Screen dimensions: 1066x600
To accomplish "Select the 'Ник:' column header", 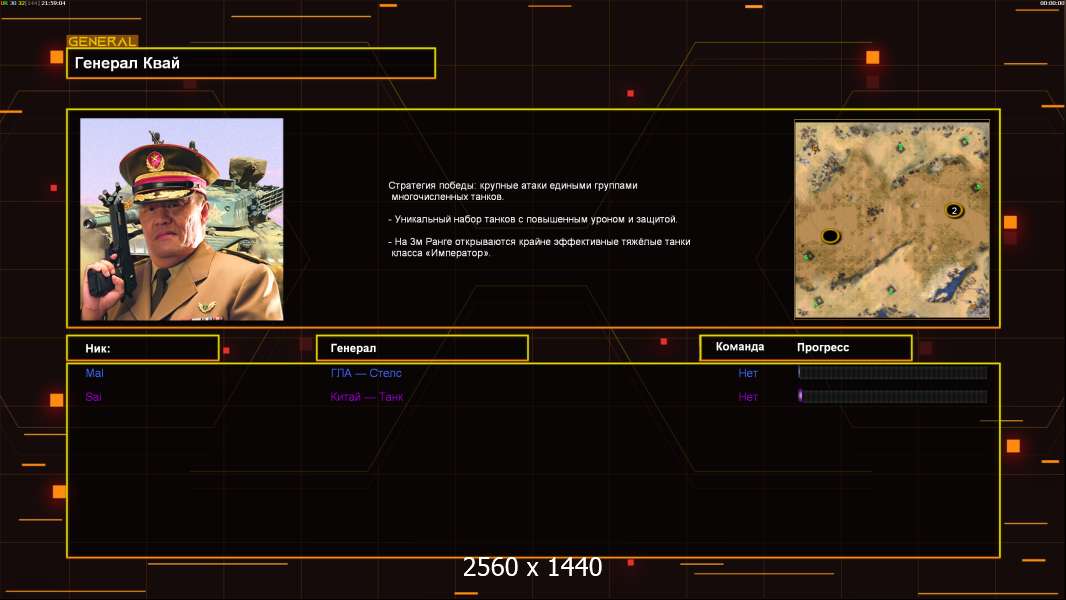I will (142, 348).
